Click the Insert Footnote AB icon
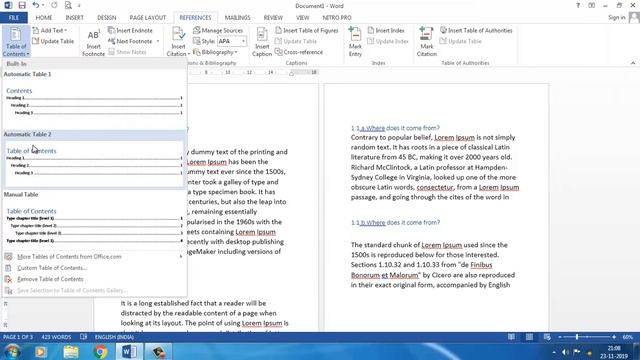 coord(93,35)
